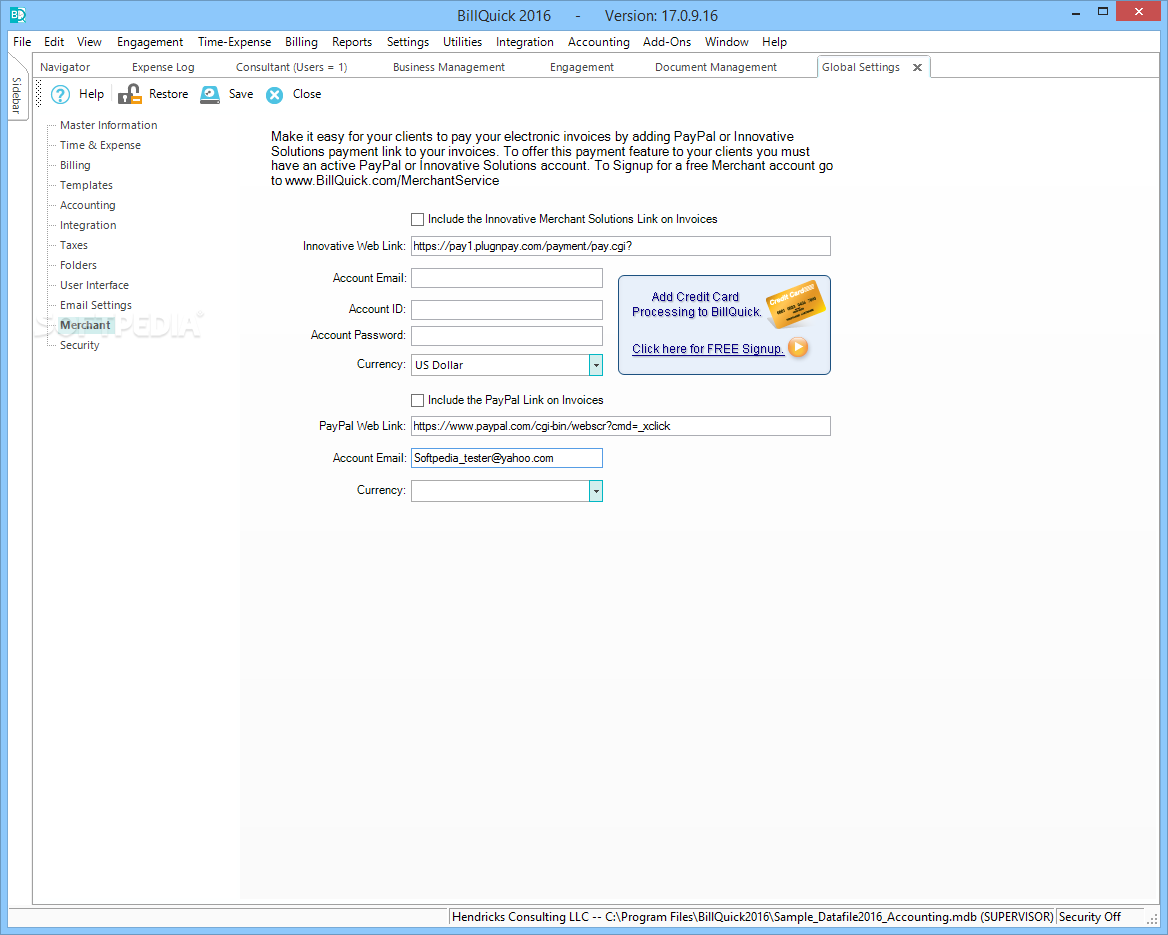Enable Include Innovative Merchant Solutions Link checkbox
This screenshot has width=1168, height=935.
(417, 220)
